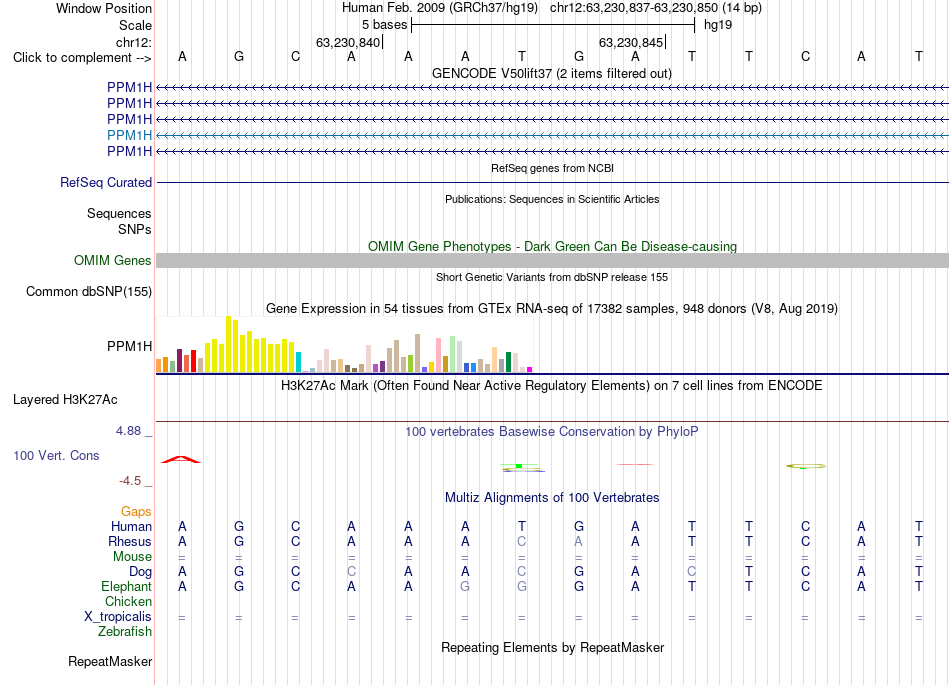Click the 'Sequences' track label
The image size is (950, 685).
pyautogui.click(x=119, y=213)
